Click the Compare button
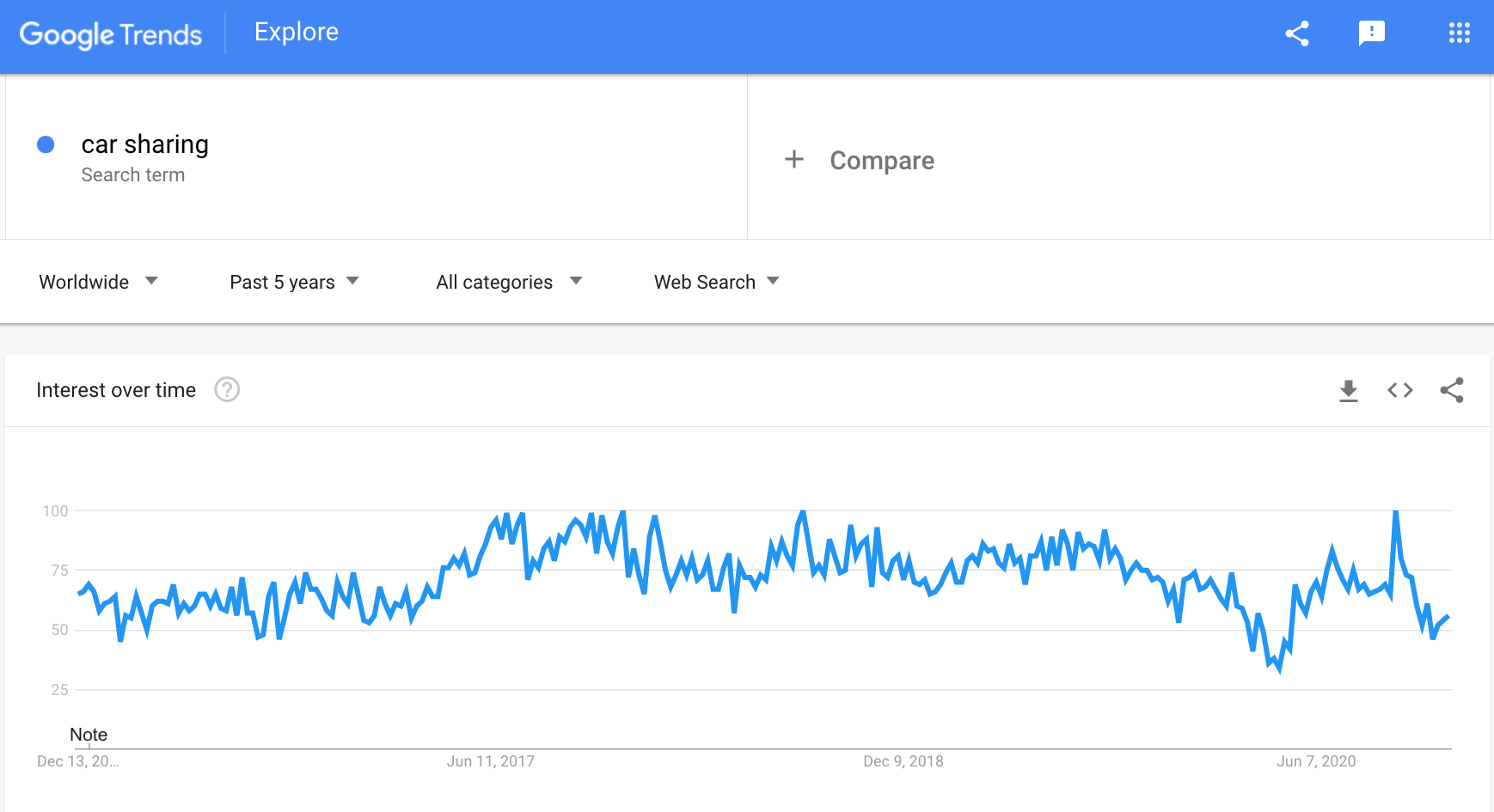Image resolution: width=1494 pixels, height=812 pixels. 881,161
